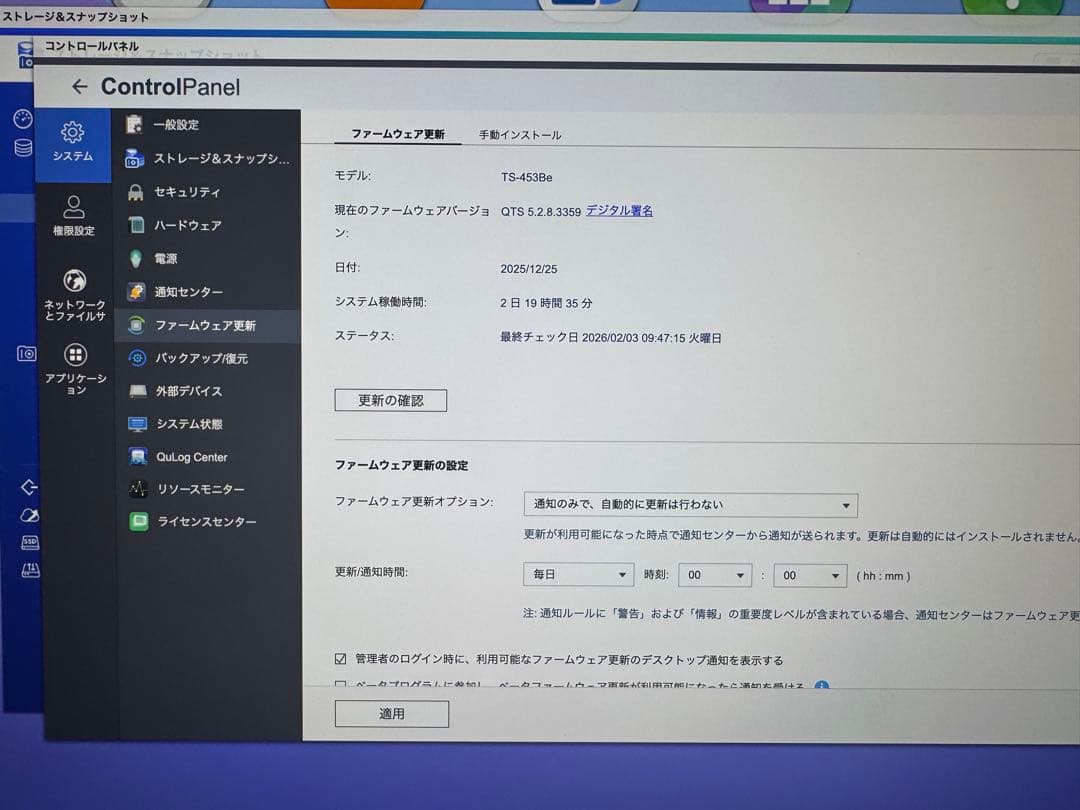Toggle the partially hidden beta program checkbox
This screenshot has width=1080, height=810.
(x=340, y=685)
